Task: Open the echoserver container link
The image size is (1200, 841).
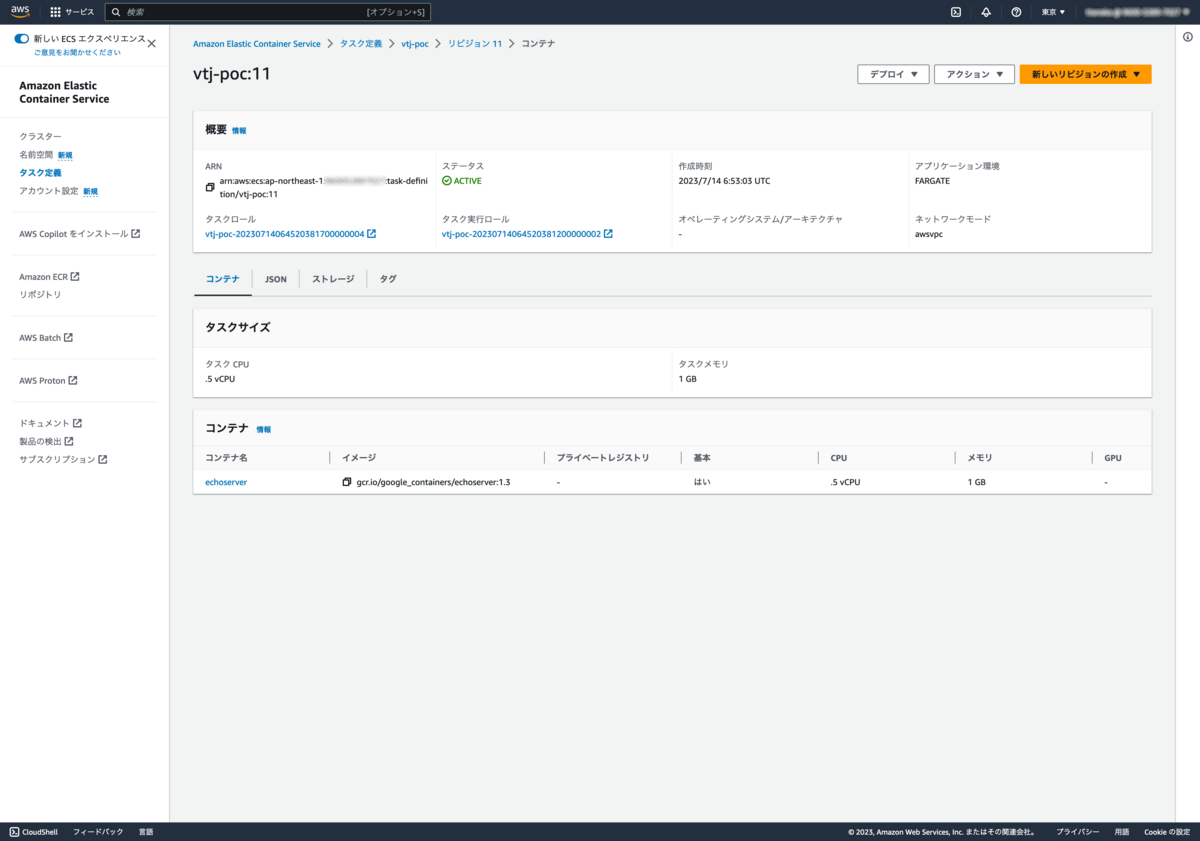Action: pyautogui.click(x=226, y=482)
